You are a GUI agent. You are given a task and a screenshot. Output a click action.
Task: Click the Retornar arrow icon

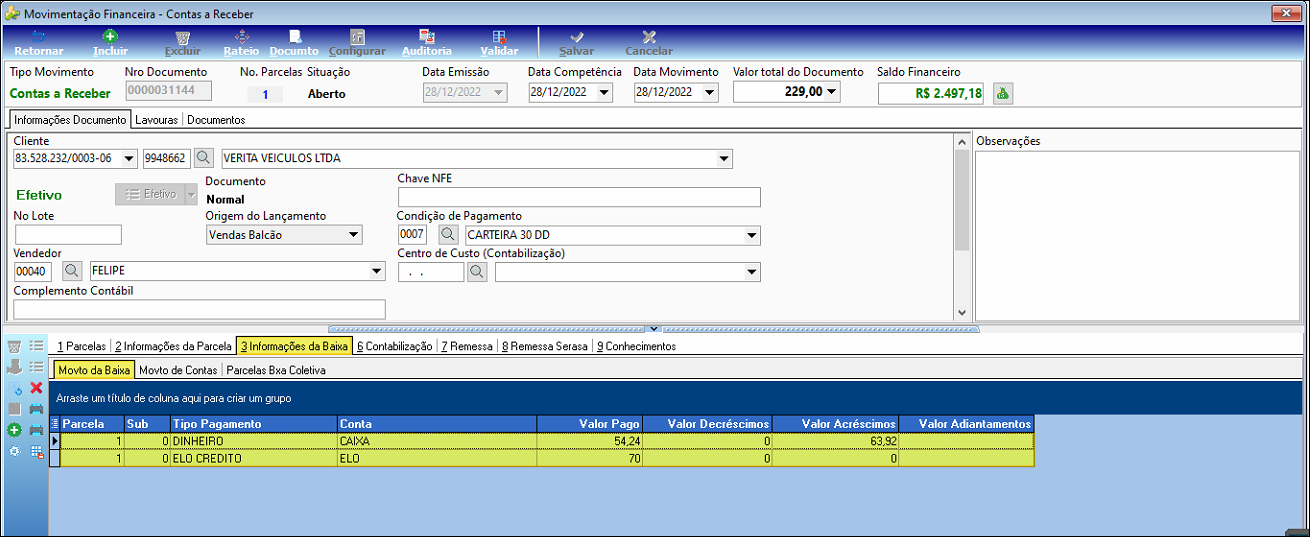coord(38,37)
